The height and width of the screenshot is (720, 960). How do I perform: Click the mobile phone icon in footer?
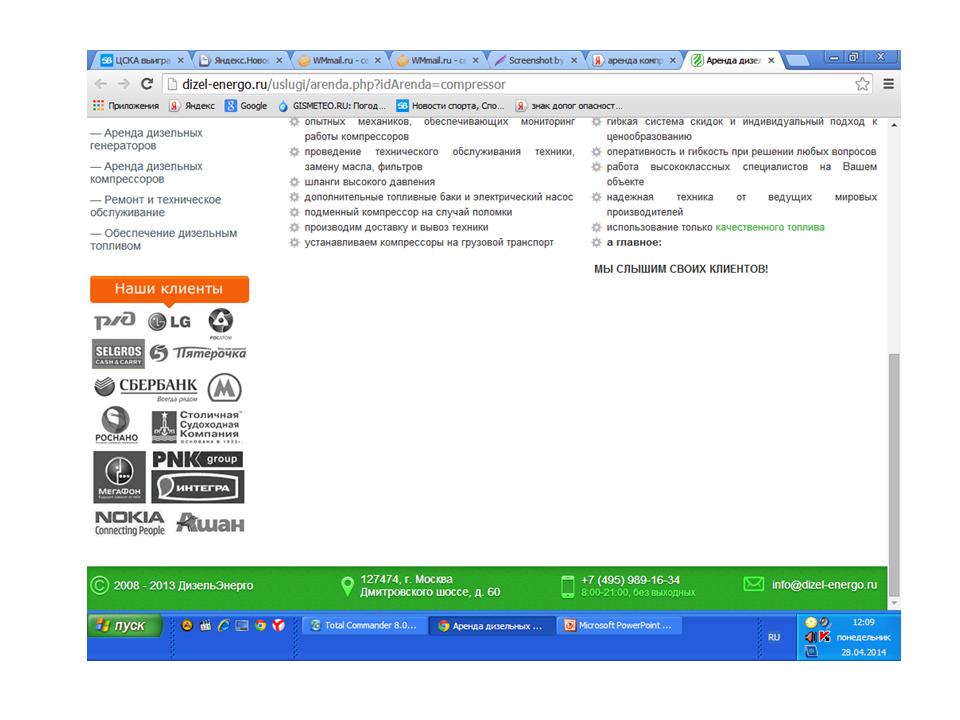click(x=568, y=586)
